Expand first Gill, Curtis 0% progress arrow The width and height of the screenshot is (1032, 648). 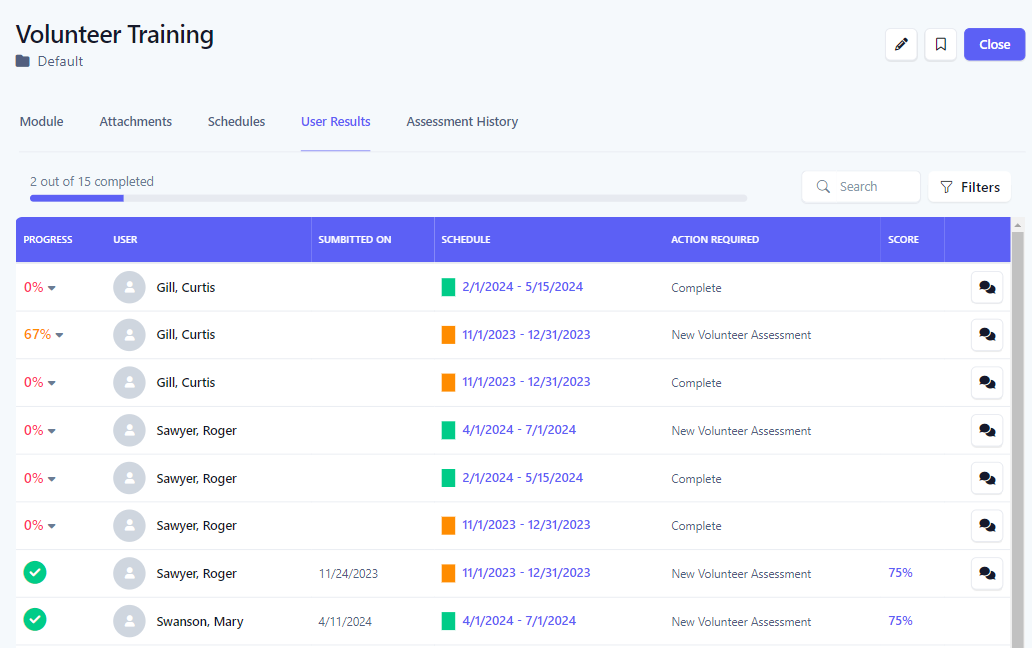click(x=52, y=288)
